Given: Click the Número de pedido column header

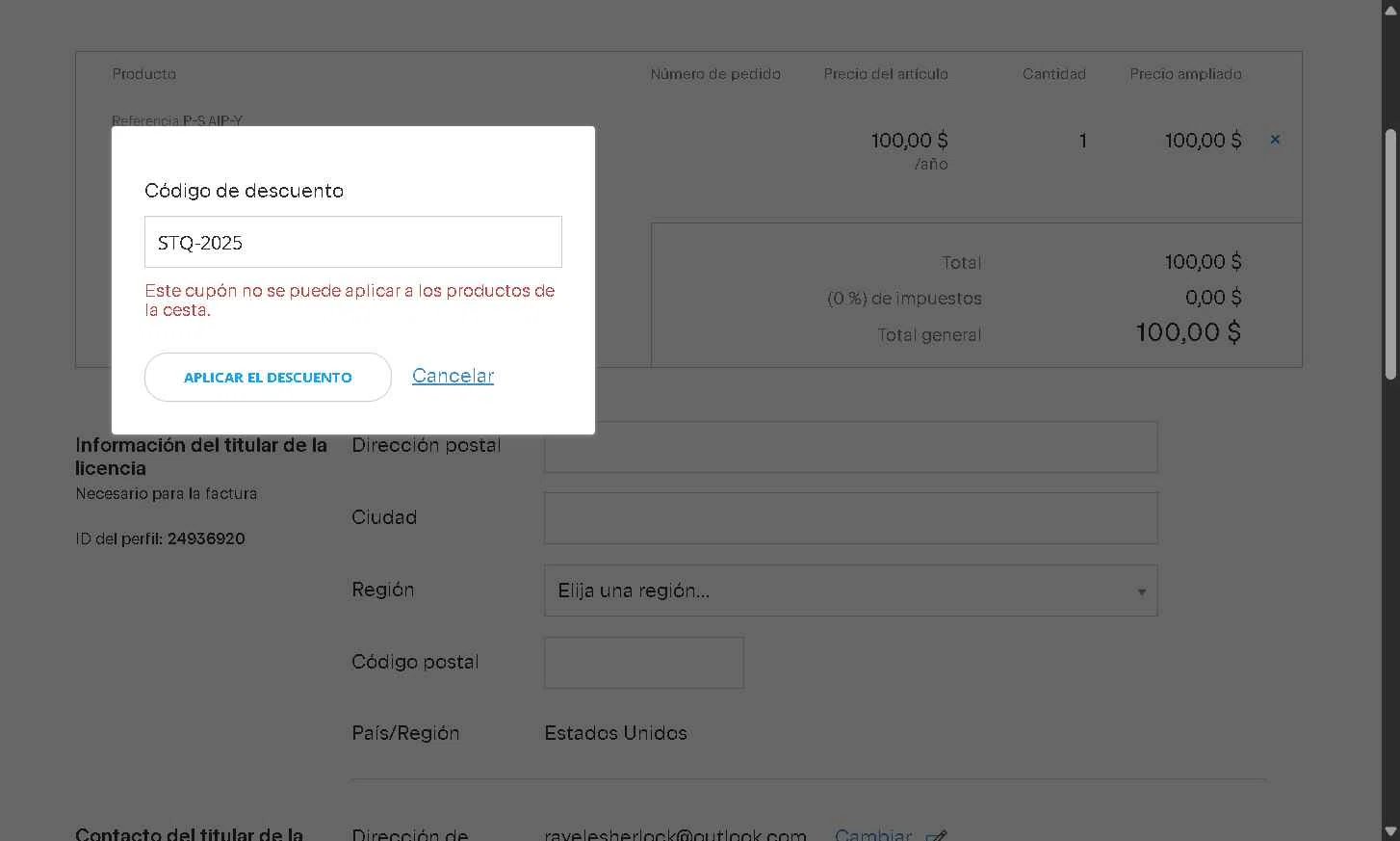Looking at the screenshot, I should (715, 74).
